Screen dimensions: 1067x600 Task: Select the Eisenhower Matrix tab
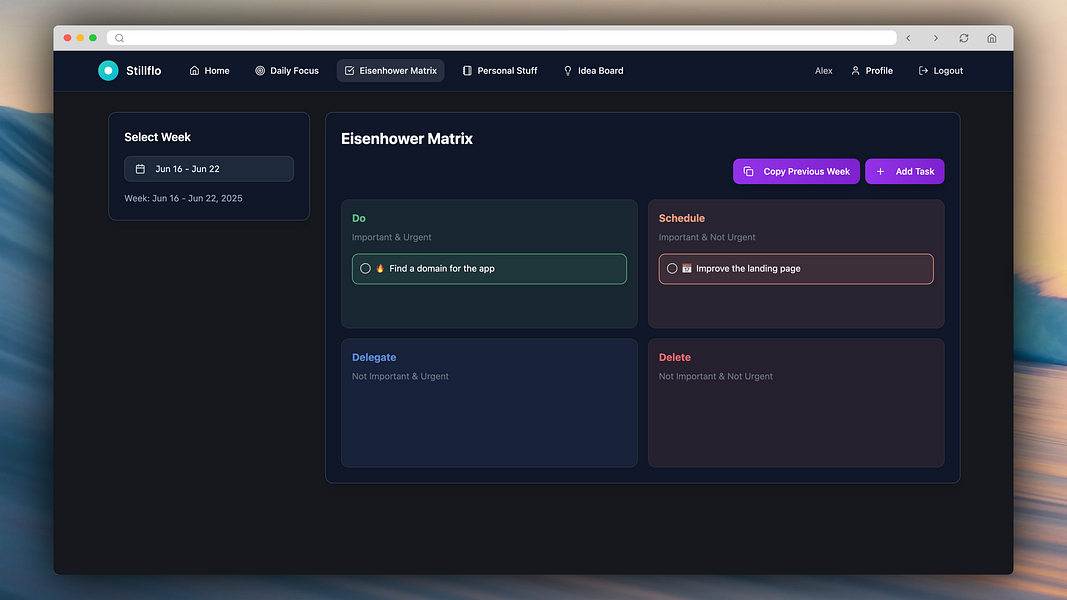[x=391, y=71]
